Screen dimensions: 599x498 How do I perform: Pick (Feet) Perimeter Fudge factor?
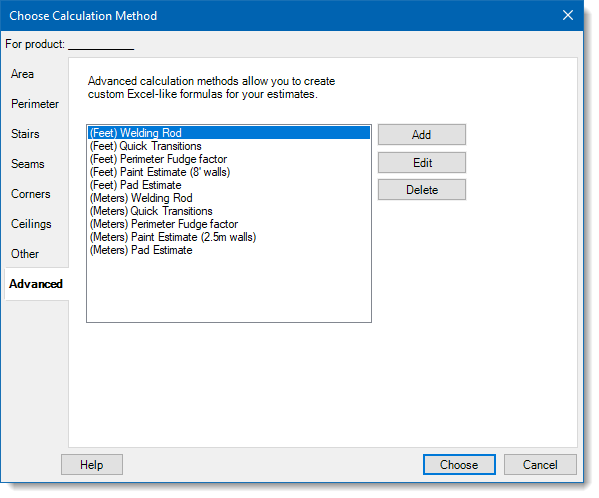point(229,159)
